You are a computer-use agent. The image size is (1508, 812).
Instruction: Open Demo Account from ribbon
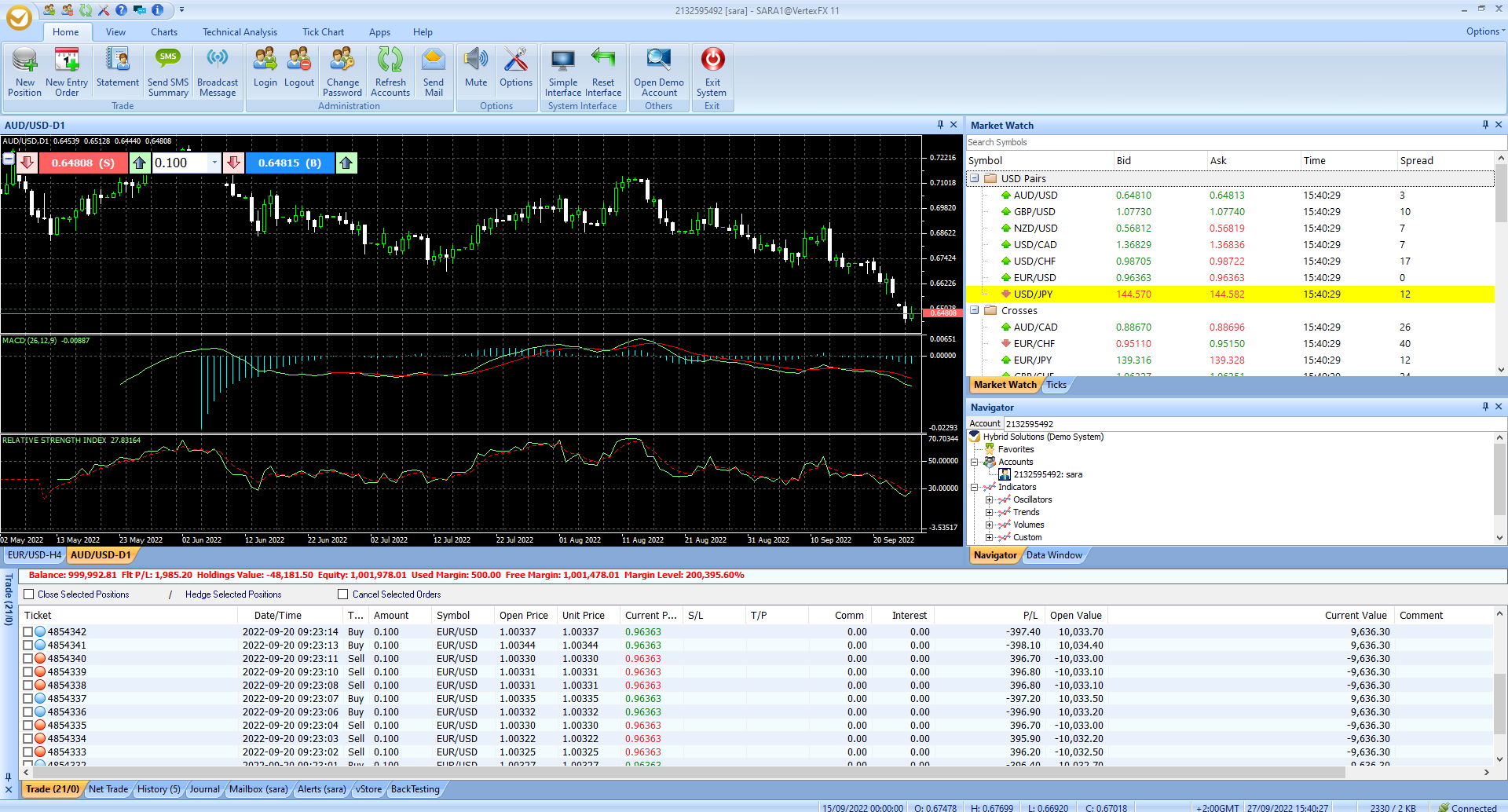coord(659,71)
